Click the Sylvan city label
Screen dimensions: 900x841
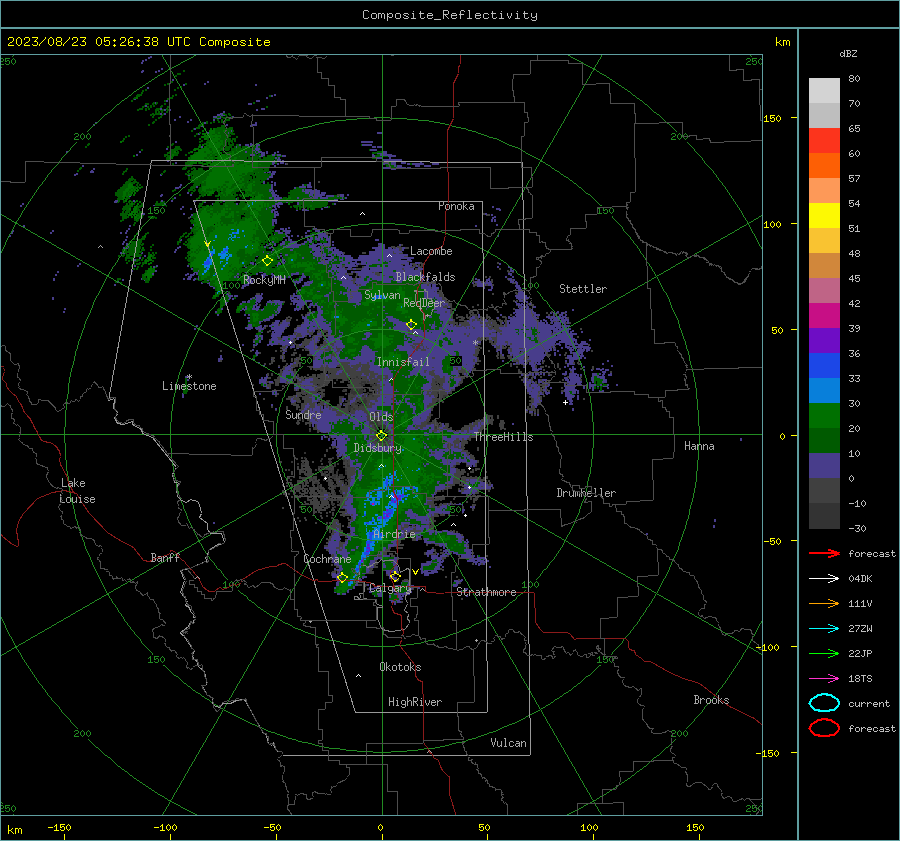[382, 295]
